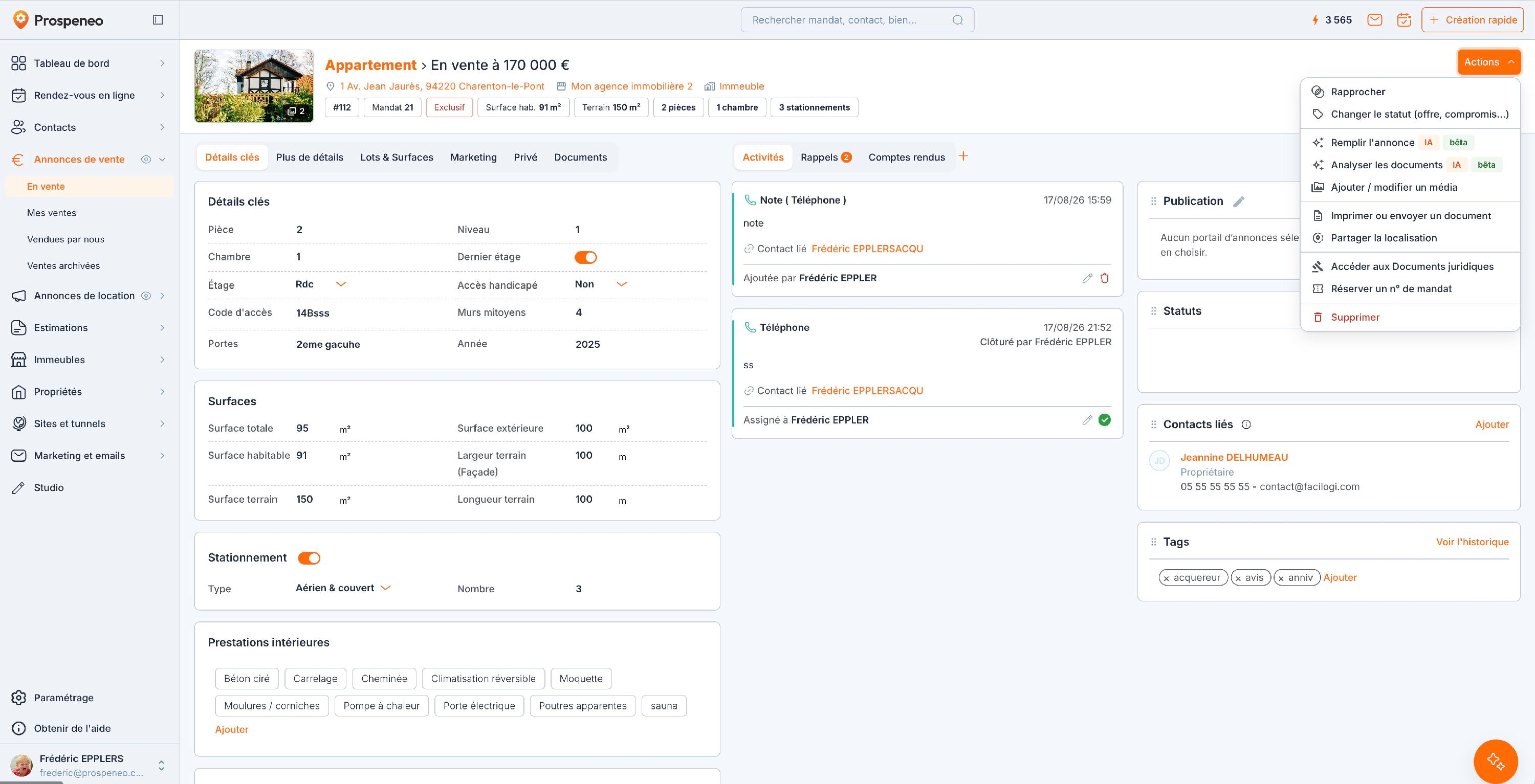Toggle visibility eye for Annonces de vente
This screenshot has width=1535, height=784.
[x=146, y=159]
